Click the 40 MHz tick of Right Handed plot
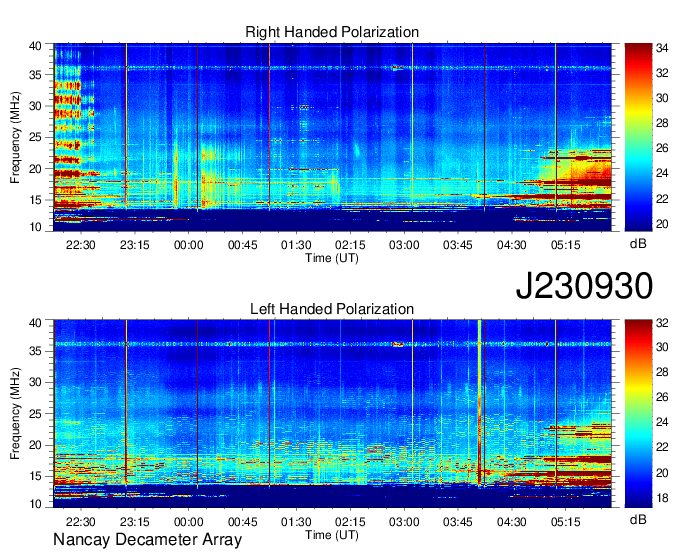Image resolution: width=680 pixels, height=552 pixels. click(x=36, y=46)
